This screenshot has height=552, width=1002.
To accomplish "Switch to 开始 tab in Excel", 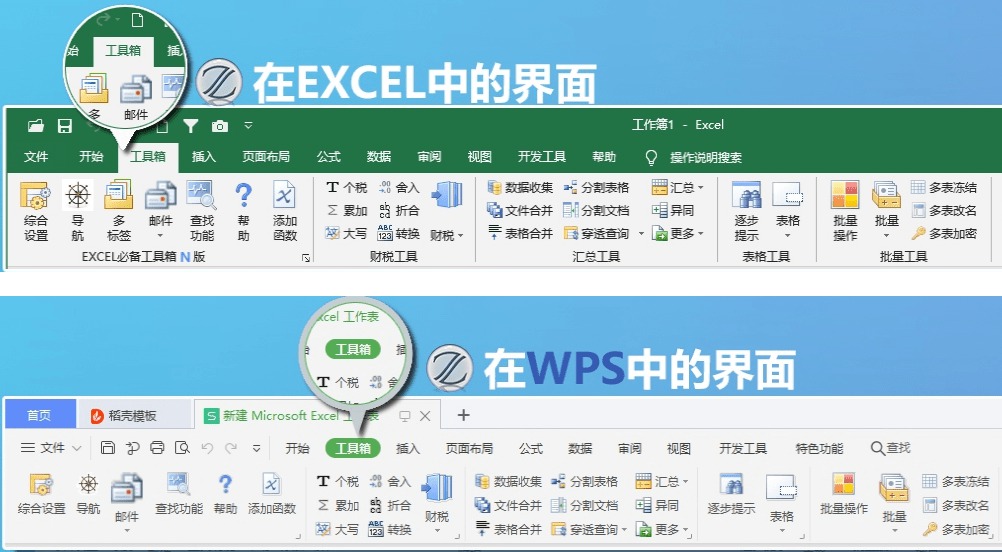I will (91, 157).
